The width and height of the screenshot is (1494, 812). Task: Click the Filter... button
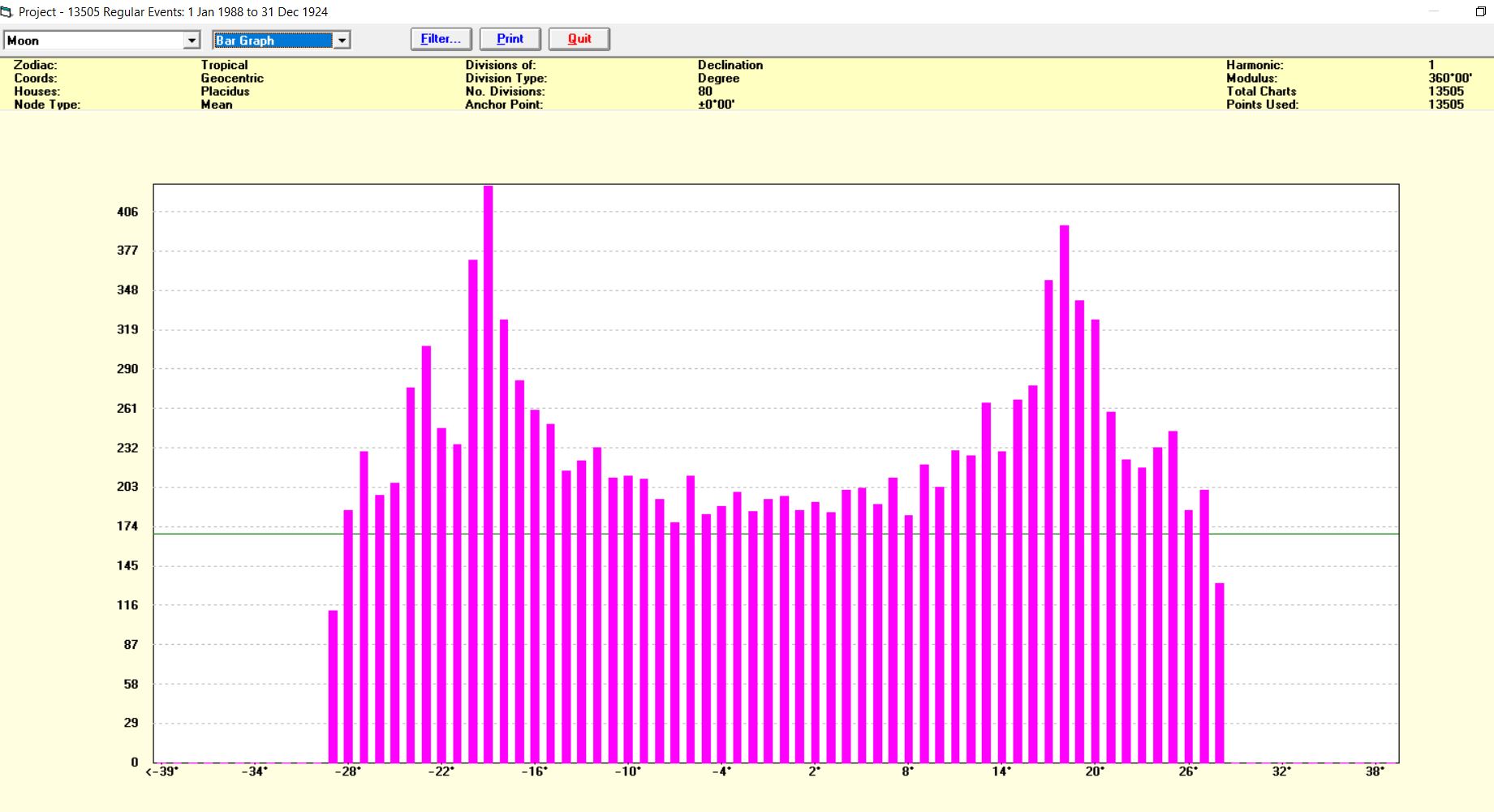[441, 39]
